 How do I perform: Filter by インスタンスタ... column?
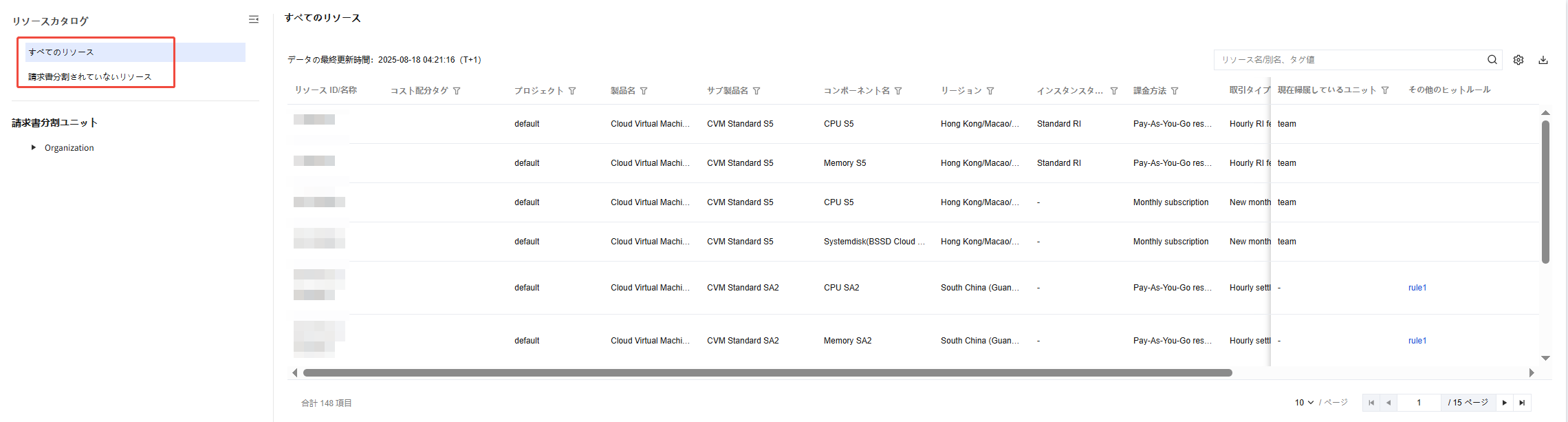click(x=1114, y=91)
